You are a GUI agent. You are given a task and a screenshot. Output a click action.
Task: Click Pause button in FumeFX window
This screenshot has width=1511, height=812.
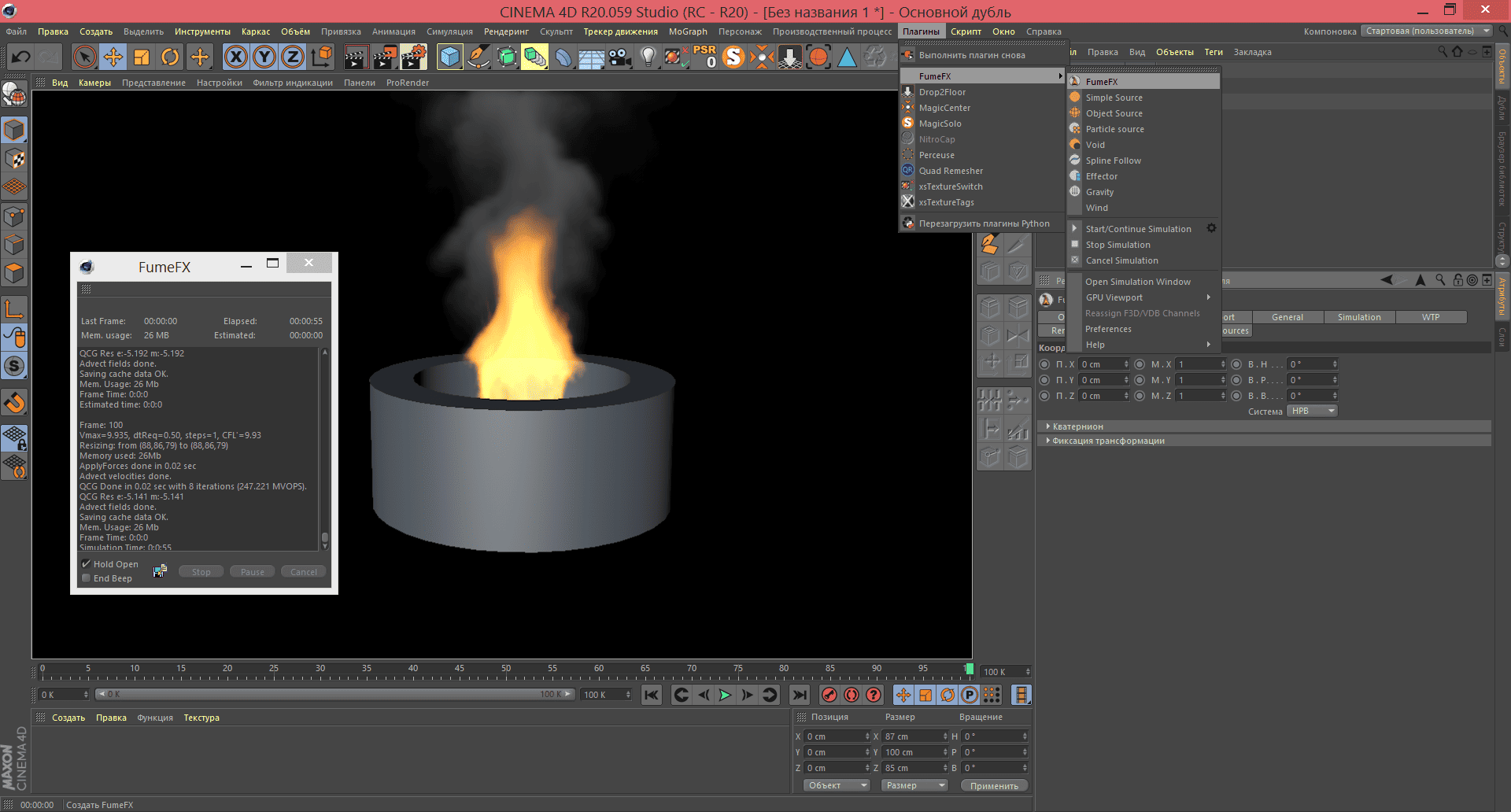[x=253, y=572]
